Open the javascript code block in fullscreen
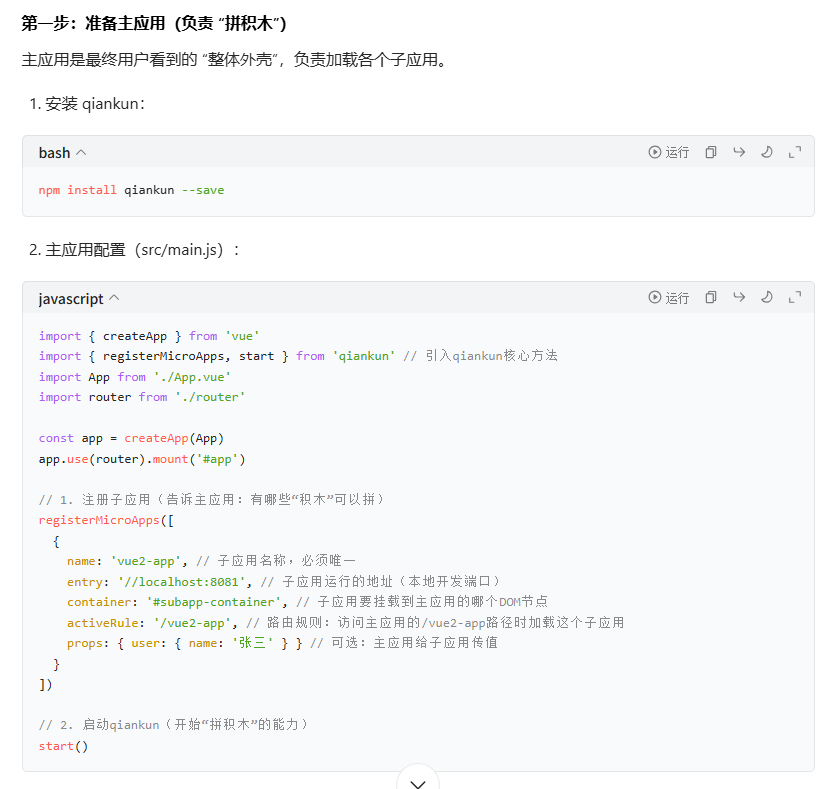This screenshot has height=789, width=838. [x=795, y=298]
